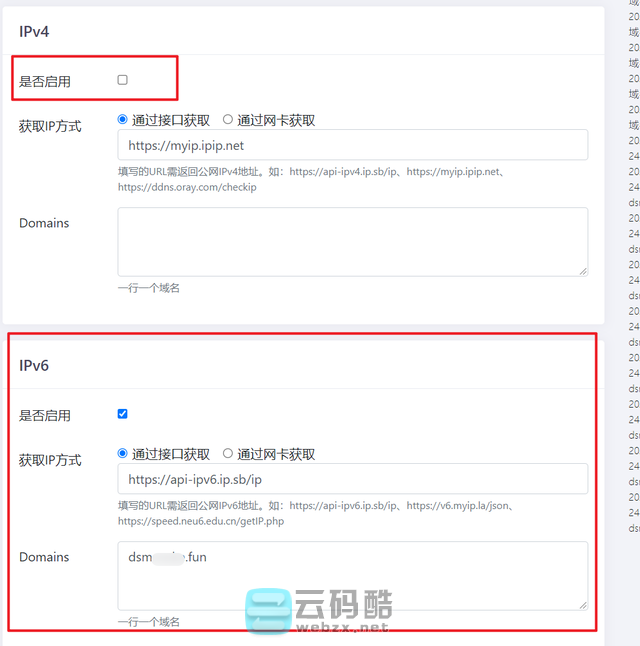Click the IPv6 Domains resize handle

point(582,604)
